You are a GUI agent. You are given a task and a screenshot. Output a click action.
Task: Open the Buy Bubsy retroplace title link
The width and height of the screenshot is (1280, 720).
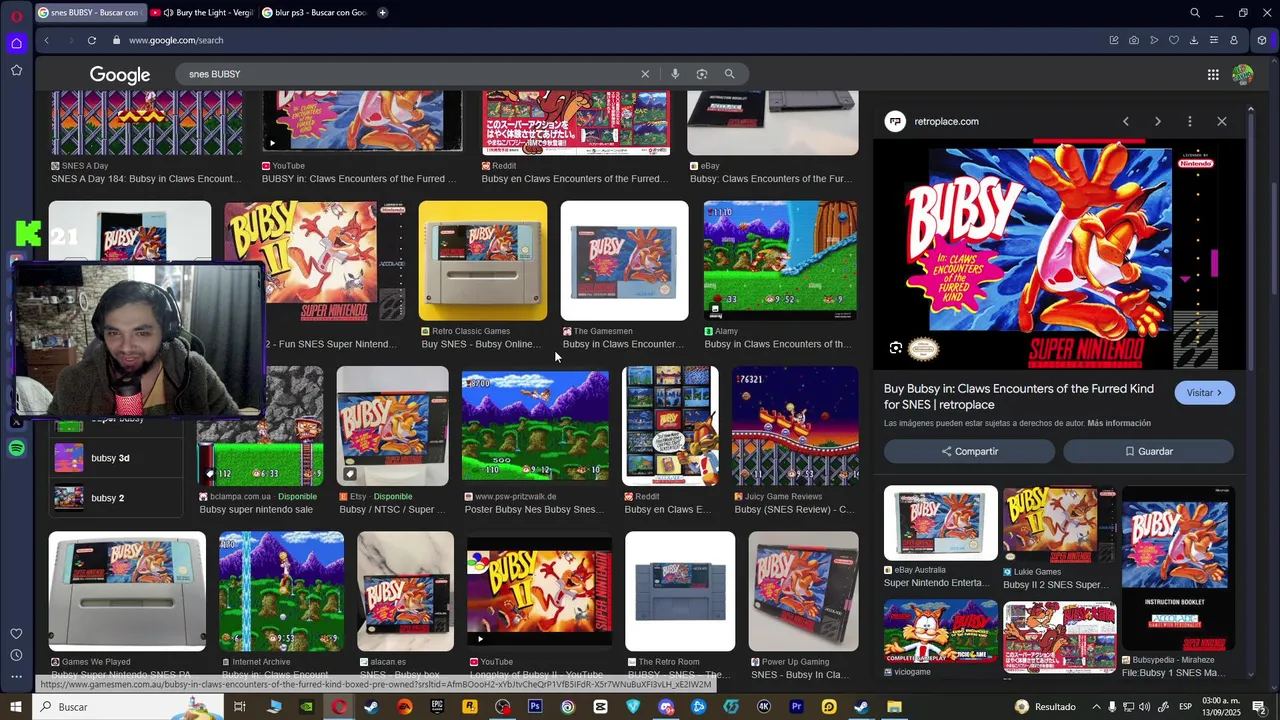(1018, 396)
